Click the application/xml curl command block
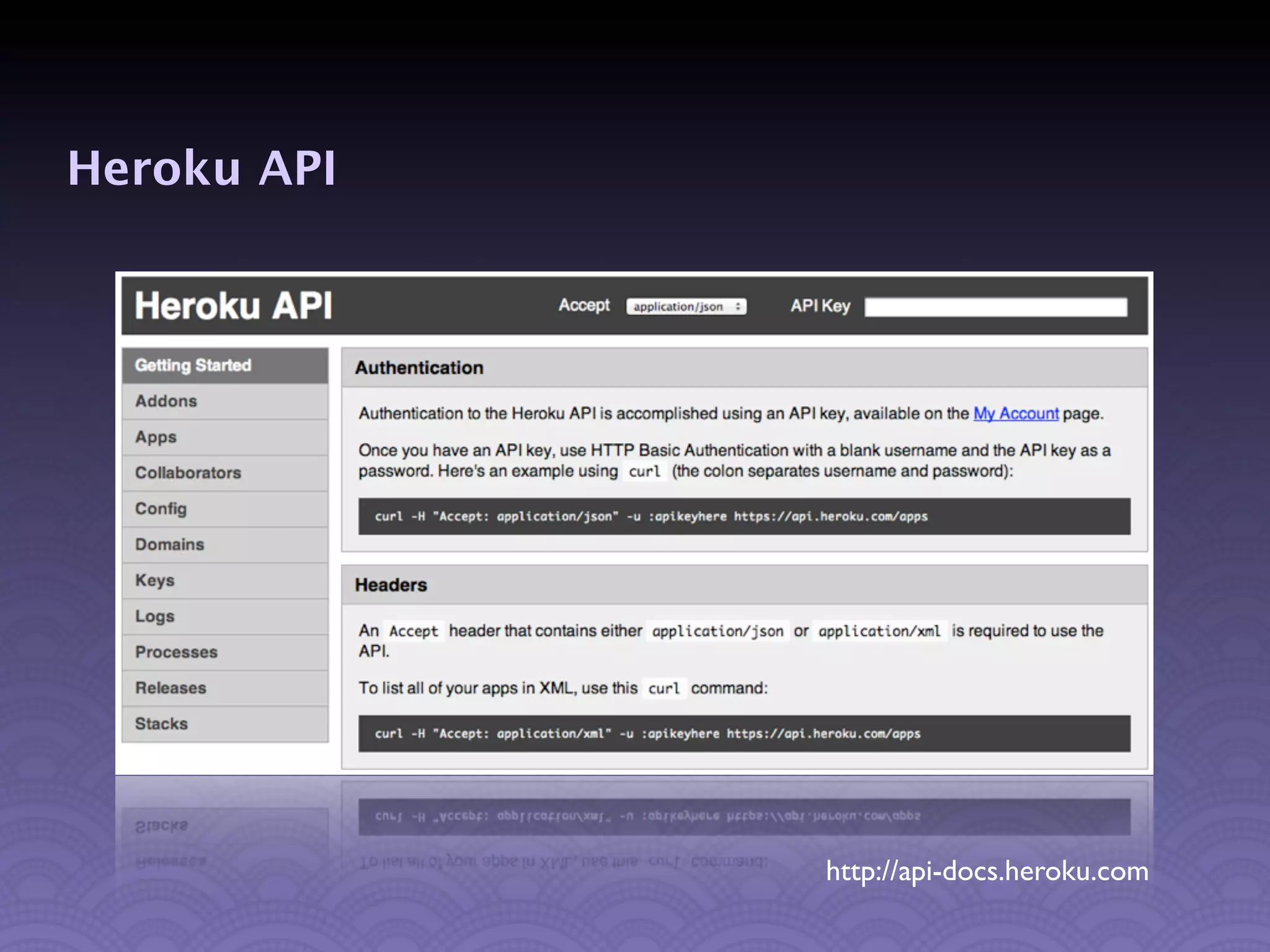This screenshot has width=1270, height=952. click(x=744, y=734)
